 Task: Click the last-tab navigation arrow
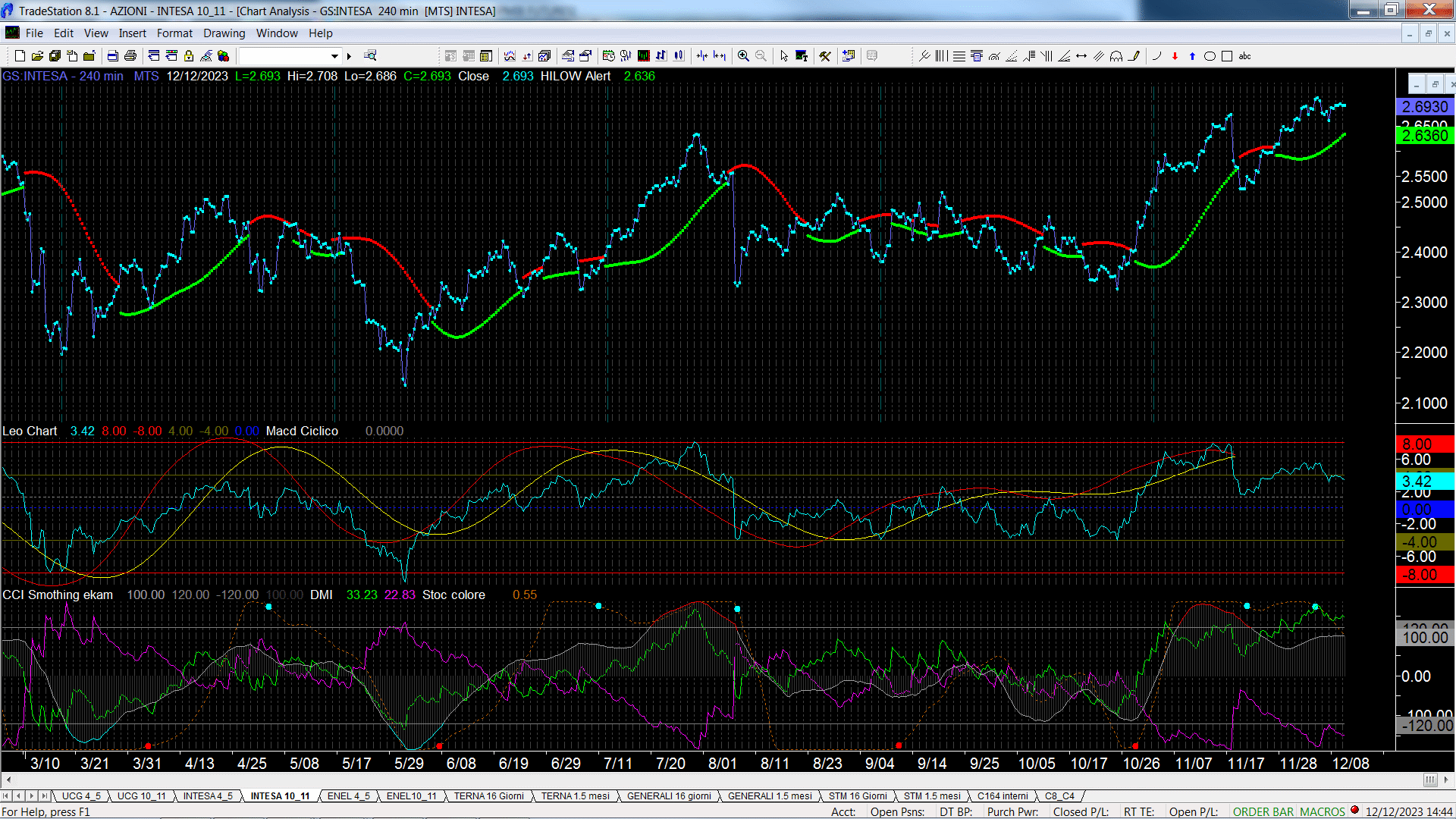click(44, 796)
